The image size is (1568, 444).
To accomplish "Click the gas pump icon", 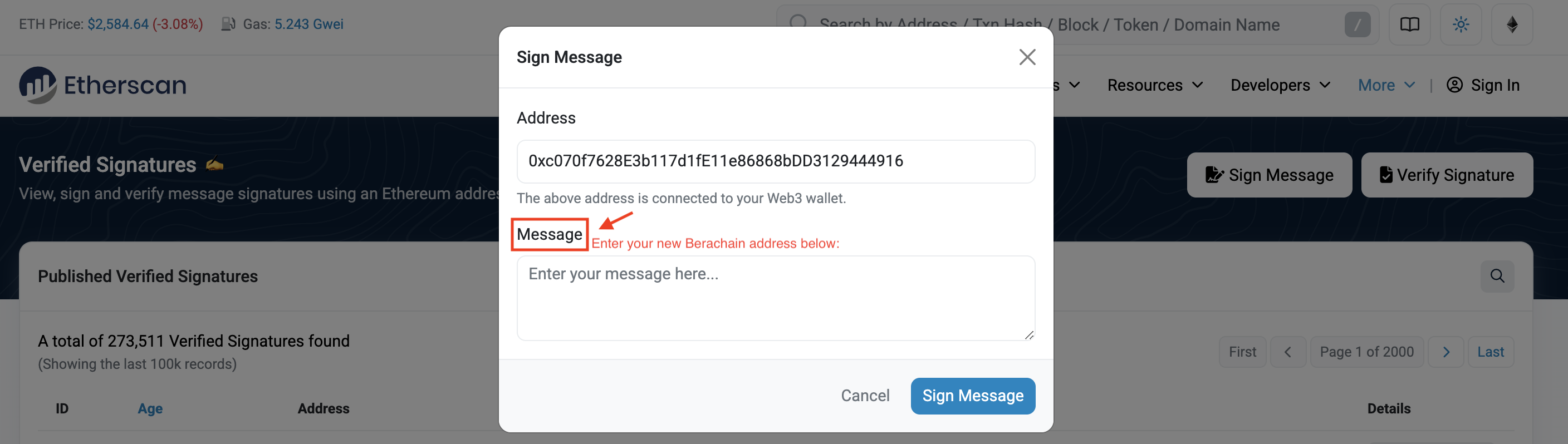I will point(228,24).
